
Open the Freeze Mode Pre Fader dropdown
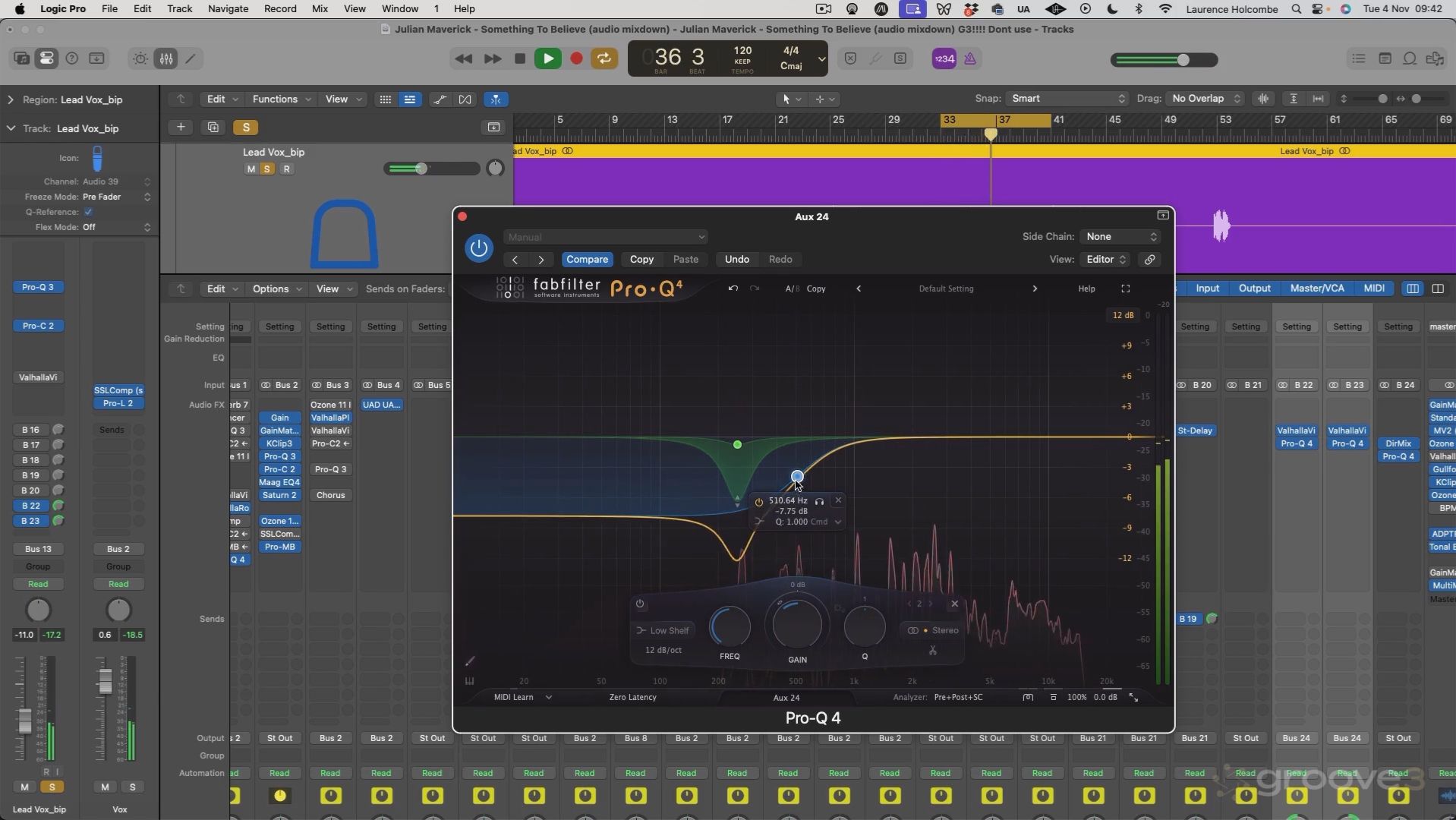pos(117,197)
